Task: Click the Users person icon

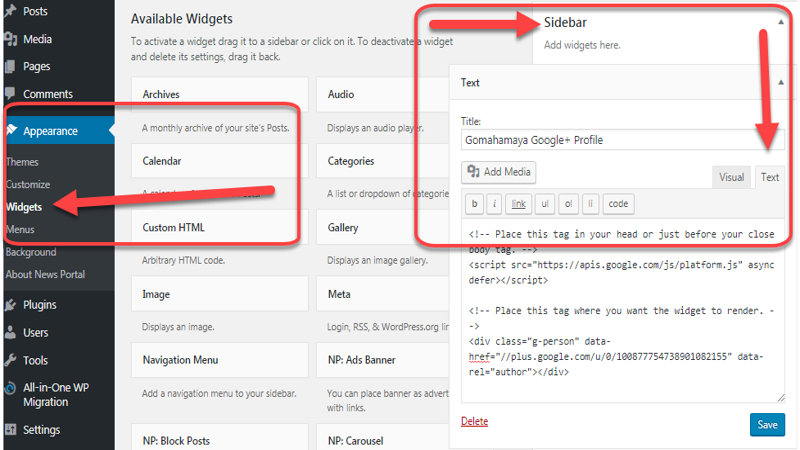Action: click(10, 332)
